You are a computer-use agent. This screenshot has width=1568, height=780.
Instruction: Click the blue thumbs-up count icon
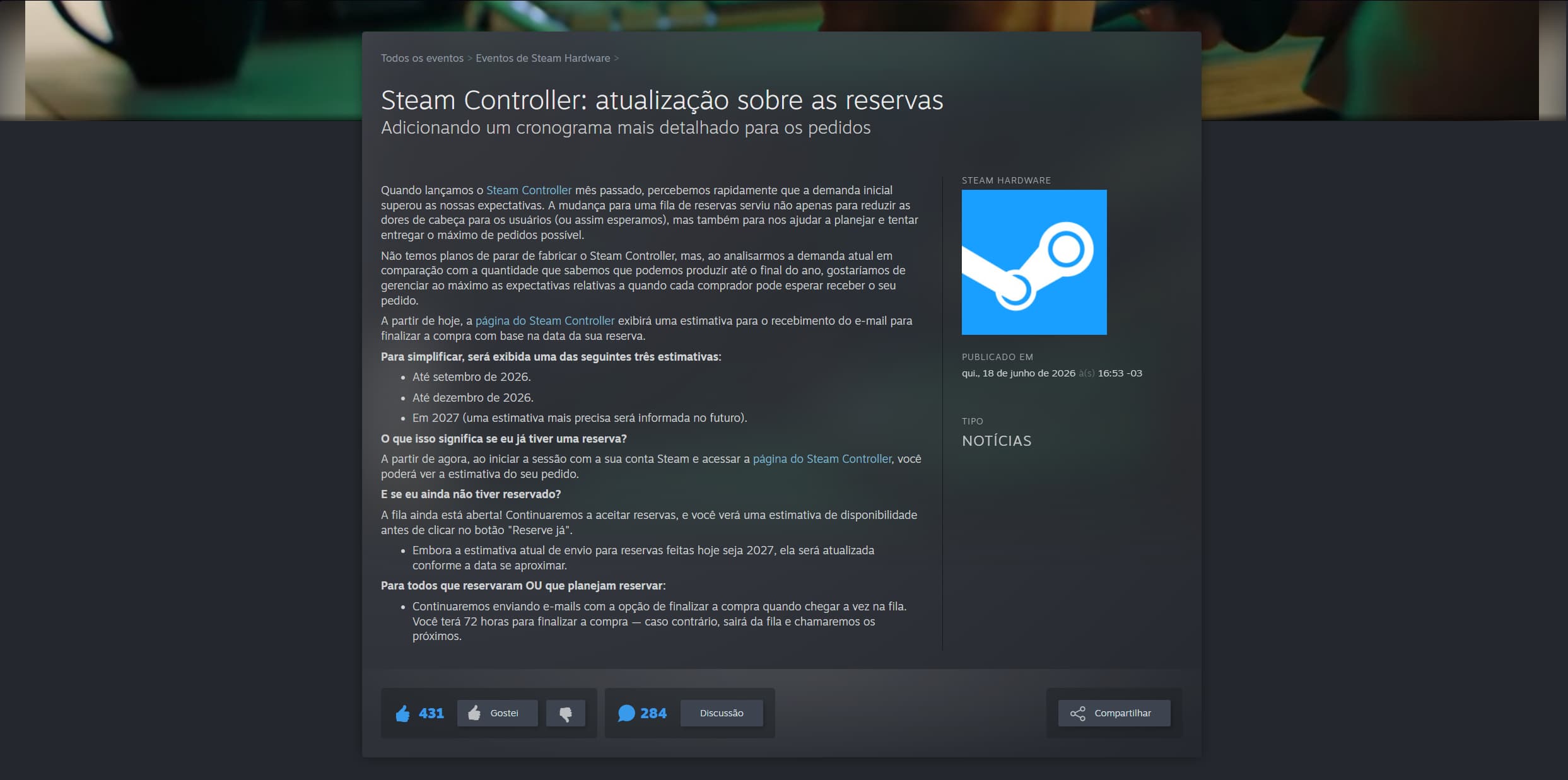(402, 713)
